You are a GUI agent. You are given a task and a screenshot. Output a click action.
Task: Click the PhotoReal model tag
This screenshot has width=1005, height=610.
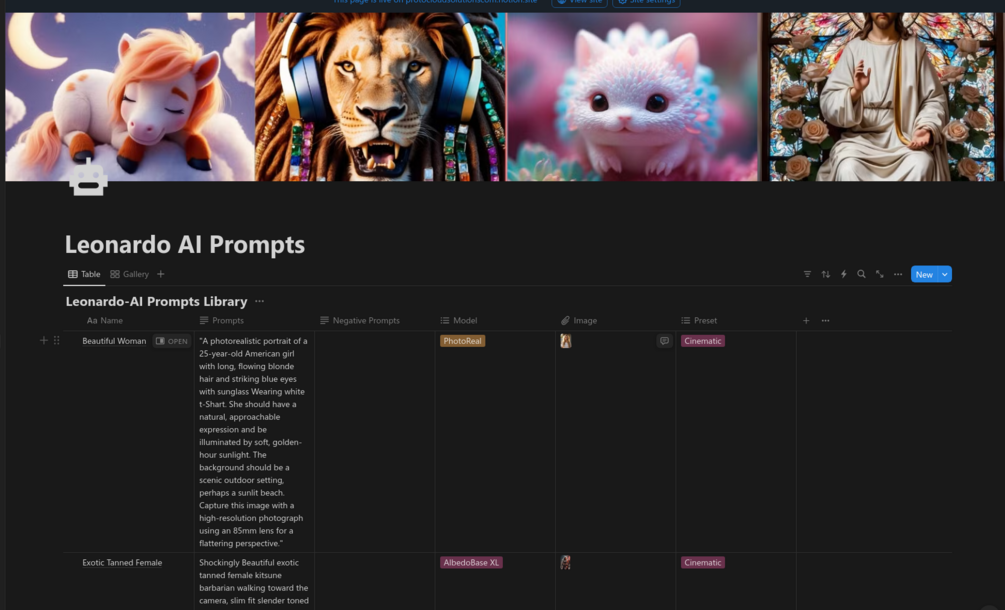pyautogui.click(x=462, y=341)
